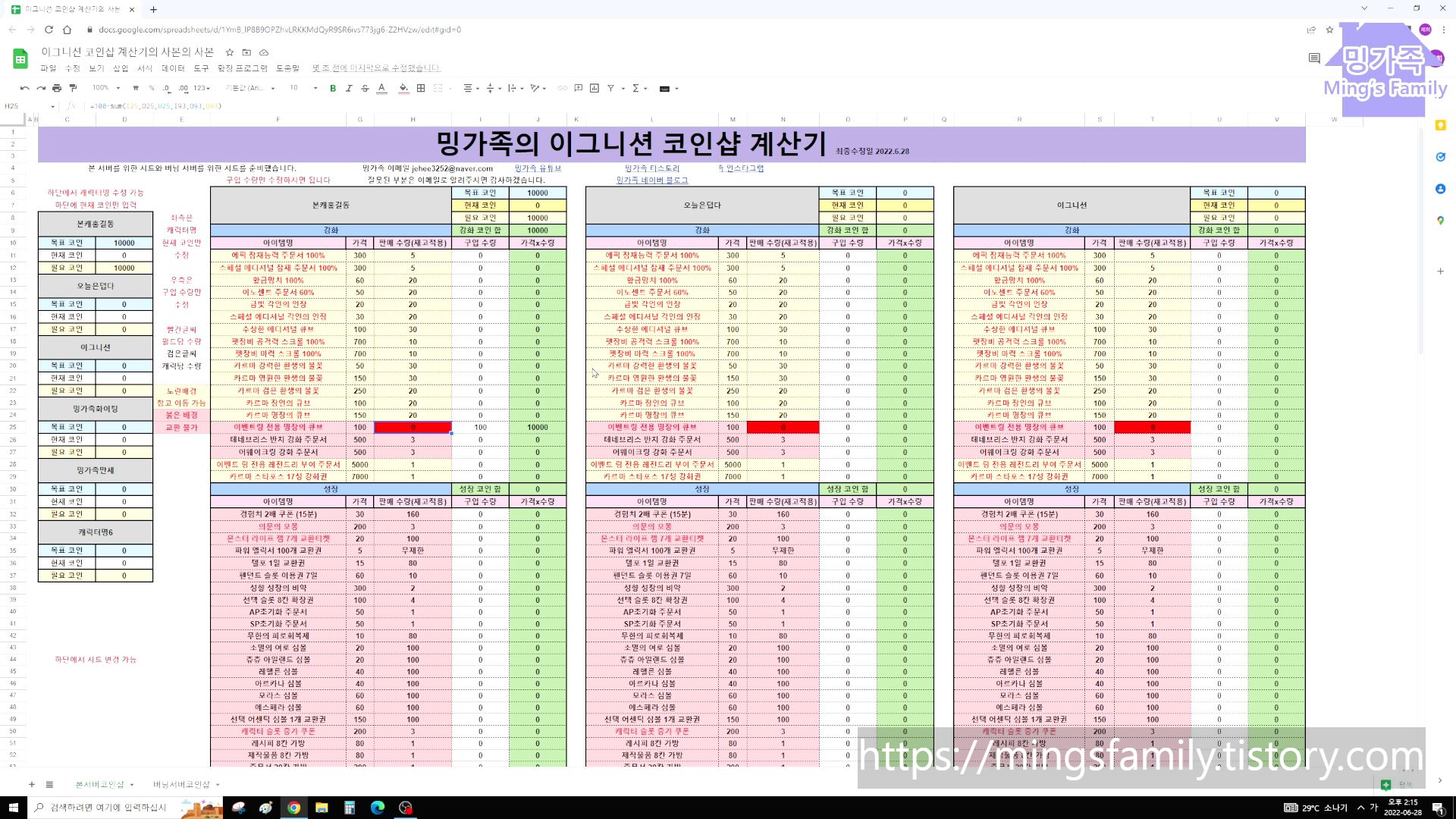Open the fill color picker
This screenshot has width=1456, height=819.
[403, 88]
